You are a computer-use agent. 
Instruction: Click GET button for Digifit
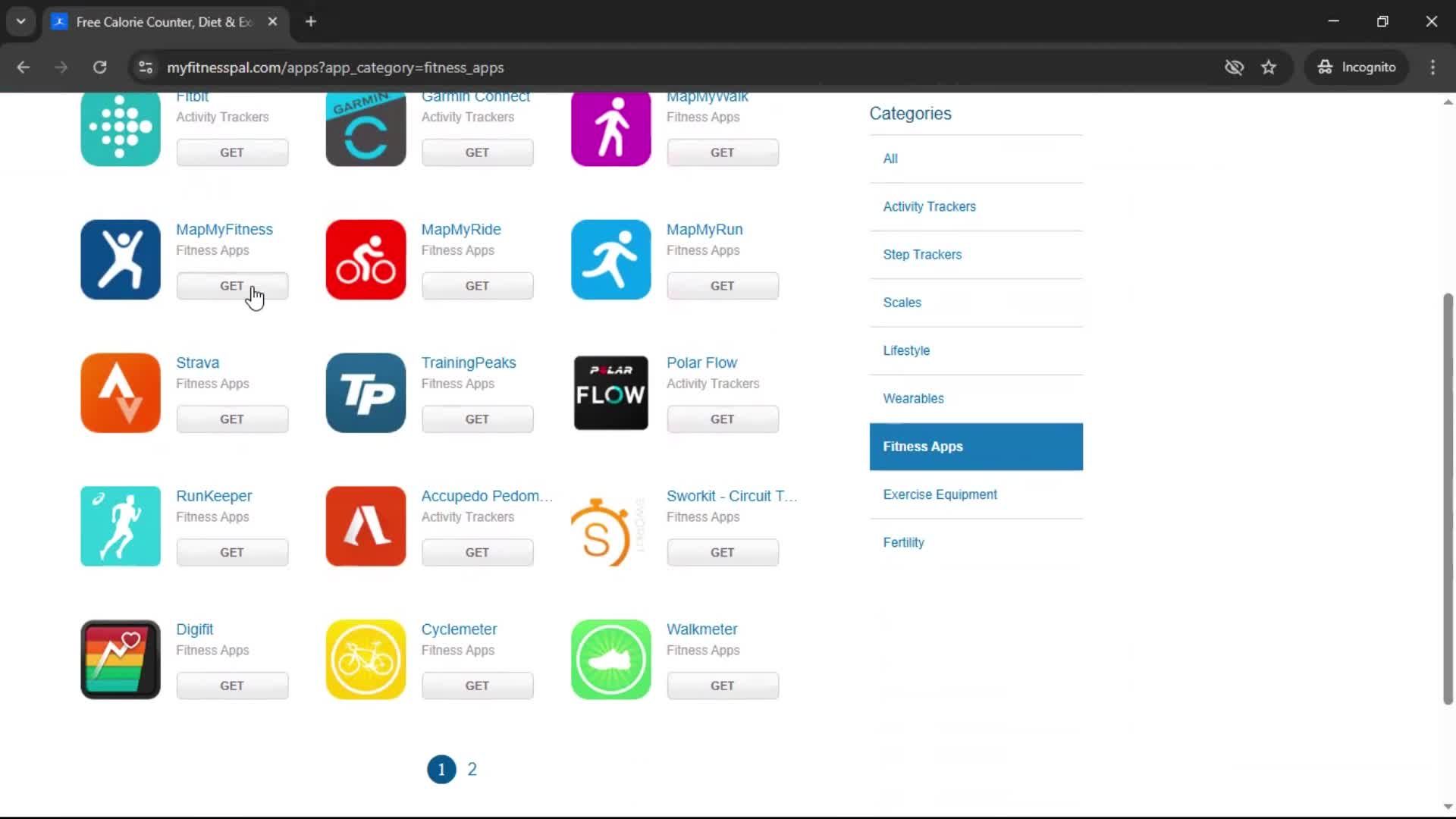[x=232, y=686]
